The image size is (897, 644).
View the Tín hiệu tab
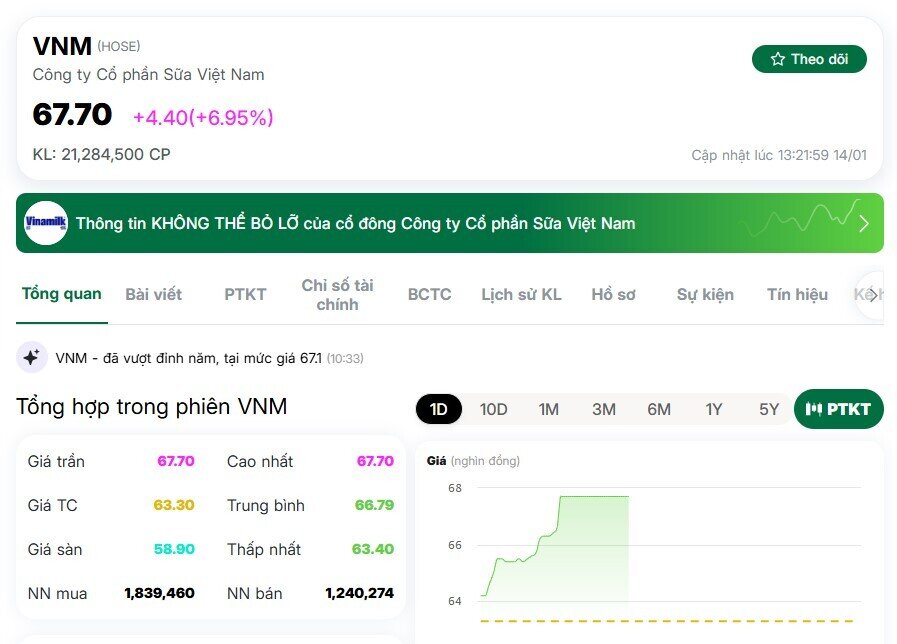tap(796, 294)
